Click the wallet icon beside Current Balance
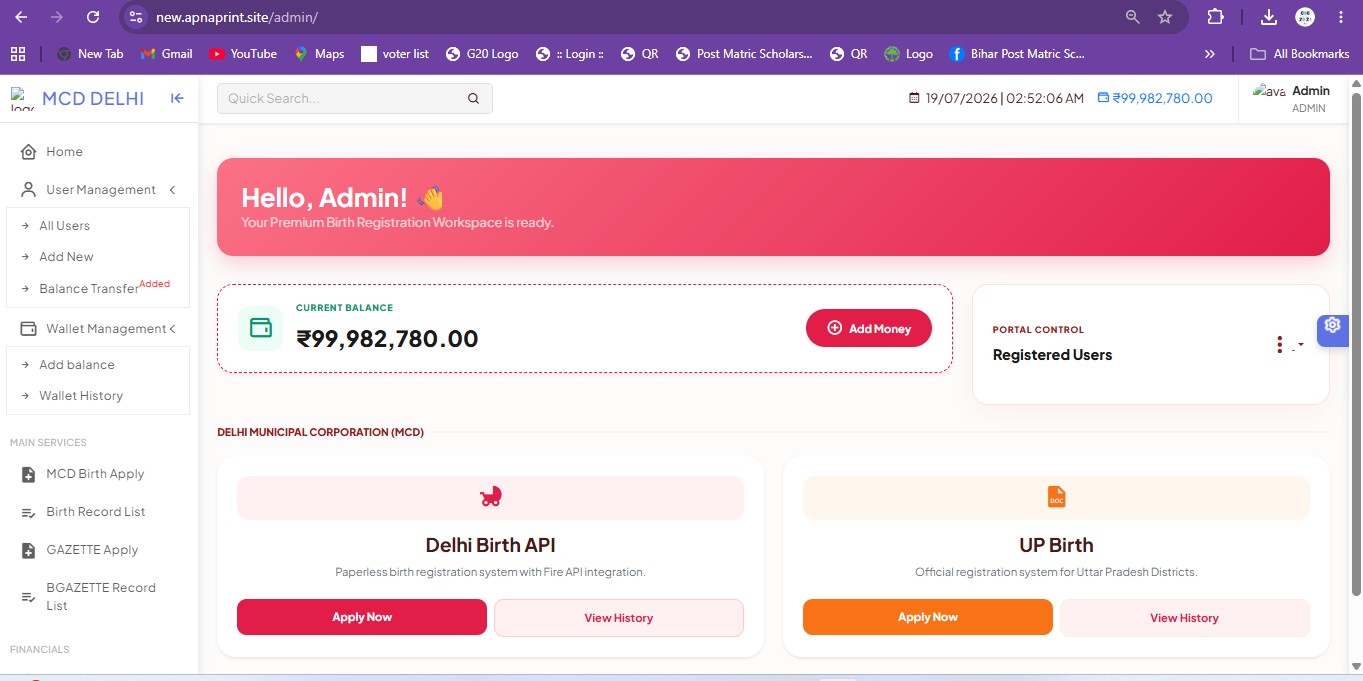1363x681 pixels. coord(261,328)
